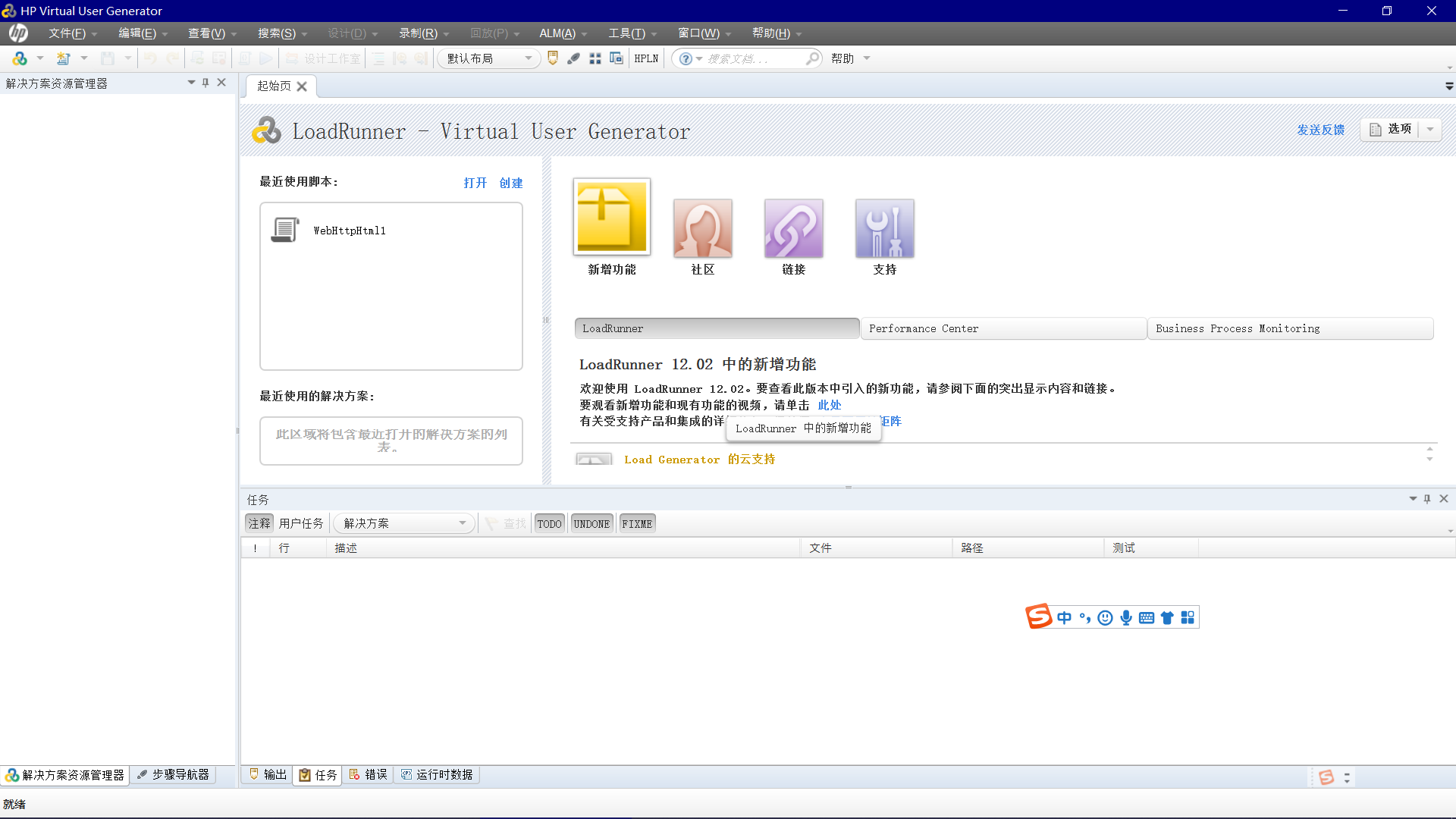Click the 发送反馈 link
Viewport: 1456px width, 819px height.
tap(1321, 130)
